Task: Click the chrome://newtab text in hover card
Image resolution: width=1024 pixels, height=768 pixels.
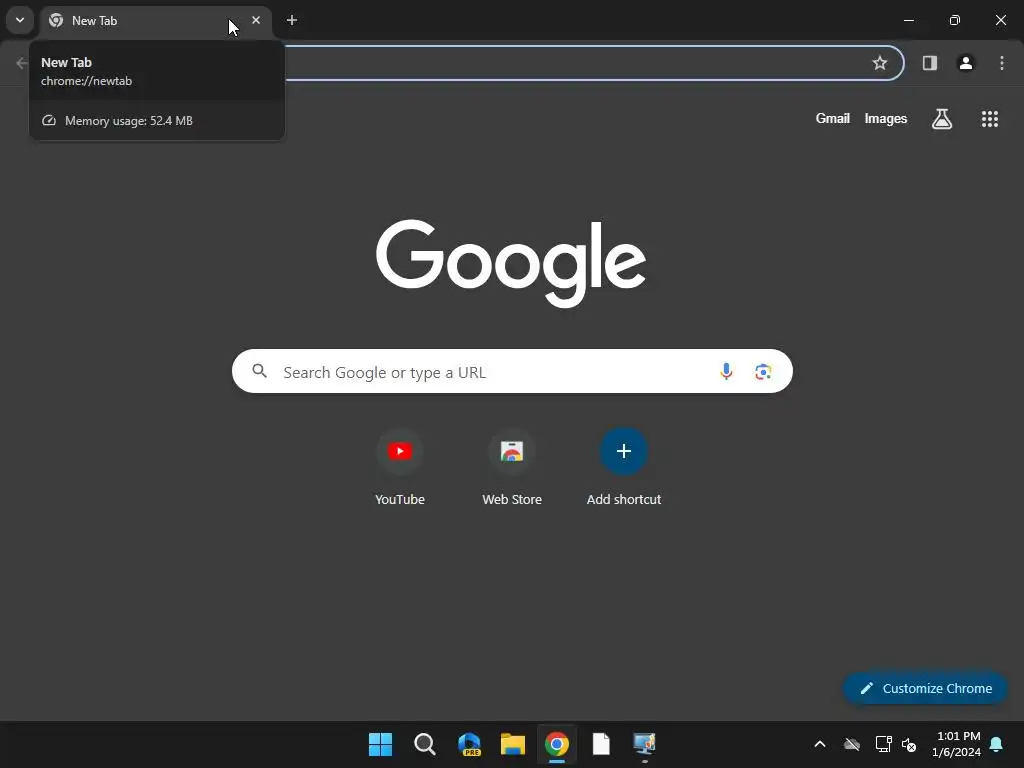Action: click(86, 81)
